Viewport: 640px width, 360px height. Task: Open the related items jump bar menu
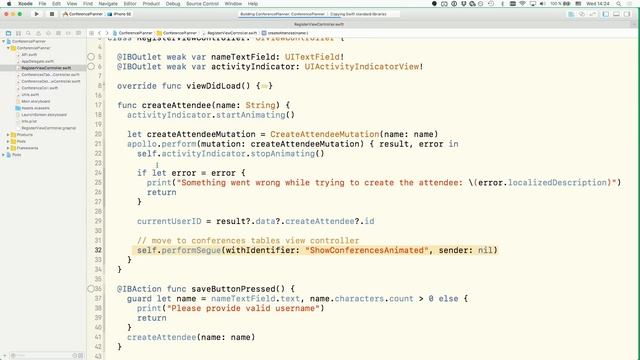pos(91,33)
